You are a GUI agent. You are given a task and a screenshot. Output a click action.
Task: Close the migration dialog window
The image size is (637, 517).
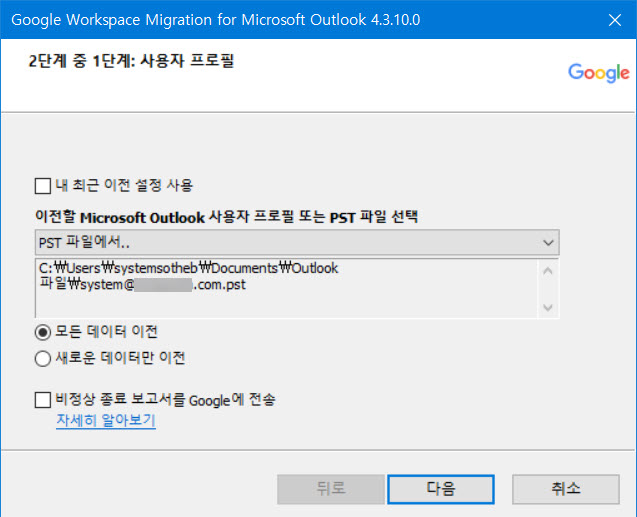pyautogui.click(x=615, y=19)
